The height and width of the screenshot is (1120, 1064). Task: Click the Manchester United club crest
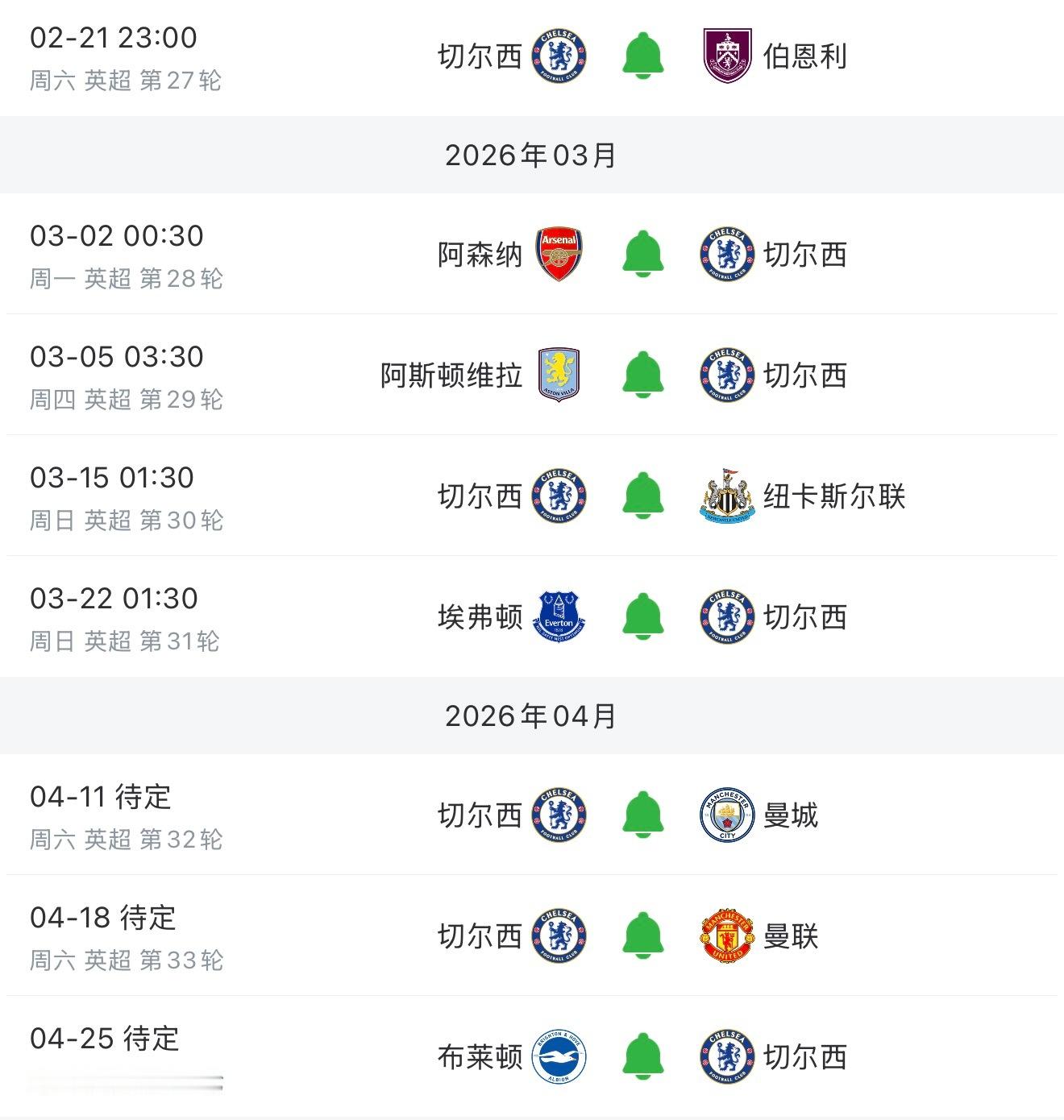727,936
